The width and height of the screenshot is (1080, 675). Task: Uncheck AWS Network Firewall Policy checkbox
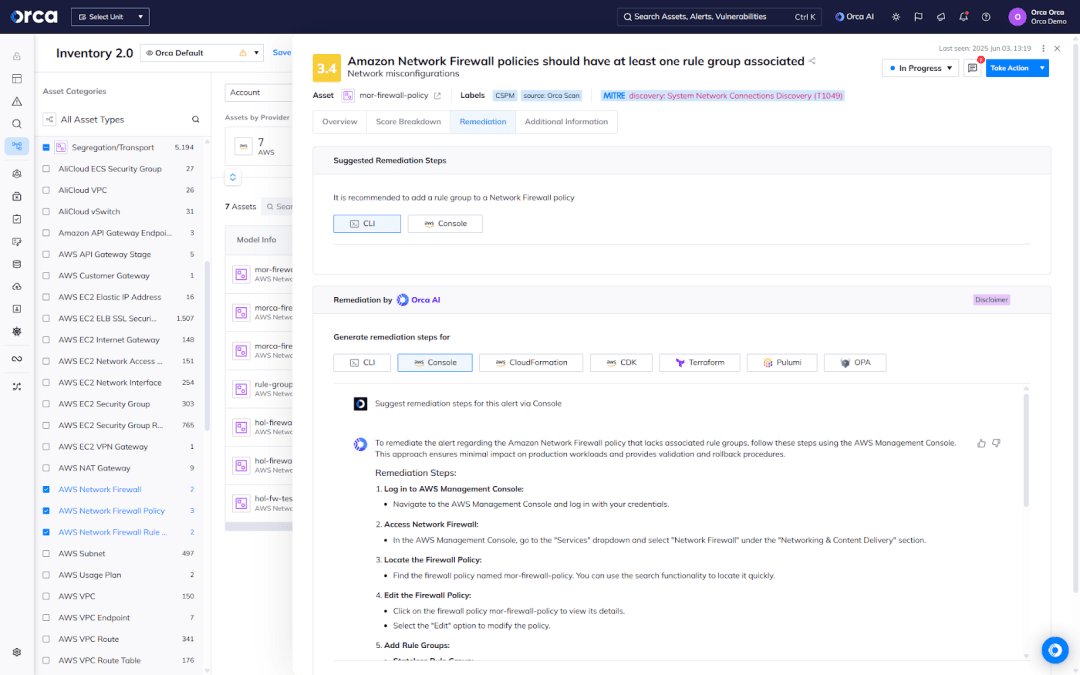46,511
